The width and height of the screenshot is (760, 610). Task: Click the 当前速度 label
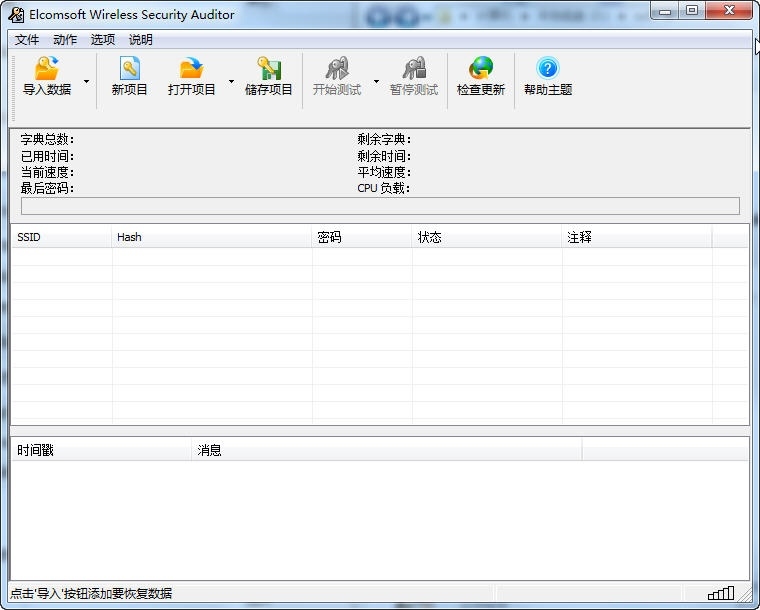pos(47,172)
